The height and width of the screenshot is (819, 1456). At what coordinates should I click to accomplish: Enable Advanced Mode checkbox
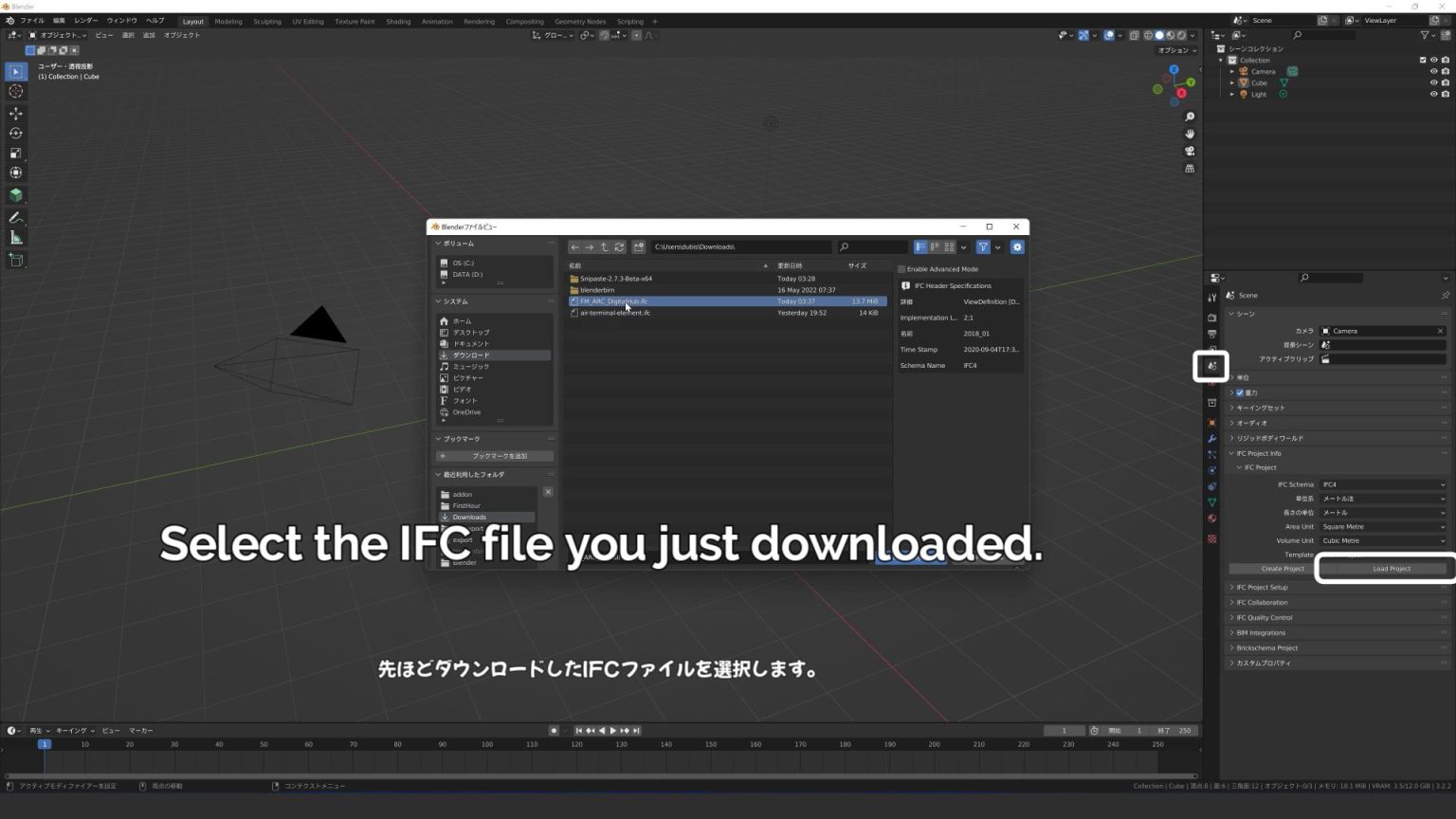[x=901, y=269]
